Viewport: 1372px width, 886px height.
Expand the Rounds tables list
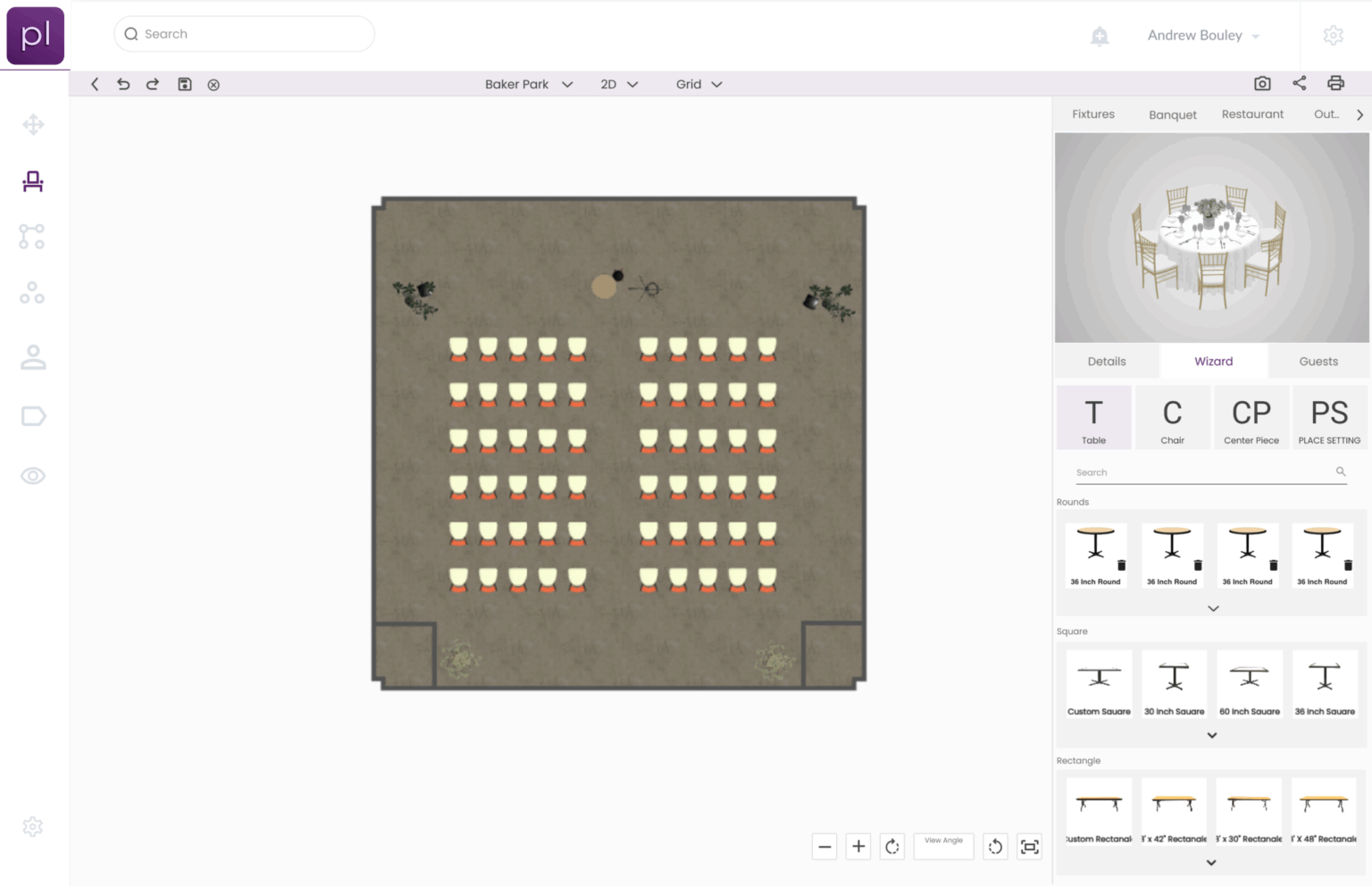1213,608
